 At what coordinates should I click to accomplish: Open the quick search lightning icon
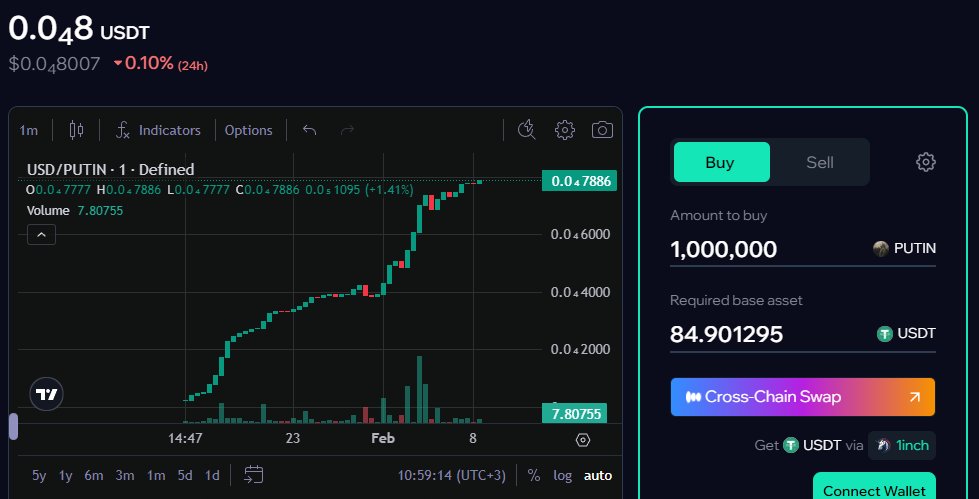(526, 130)
